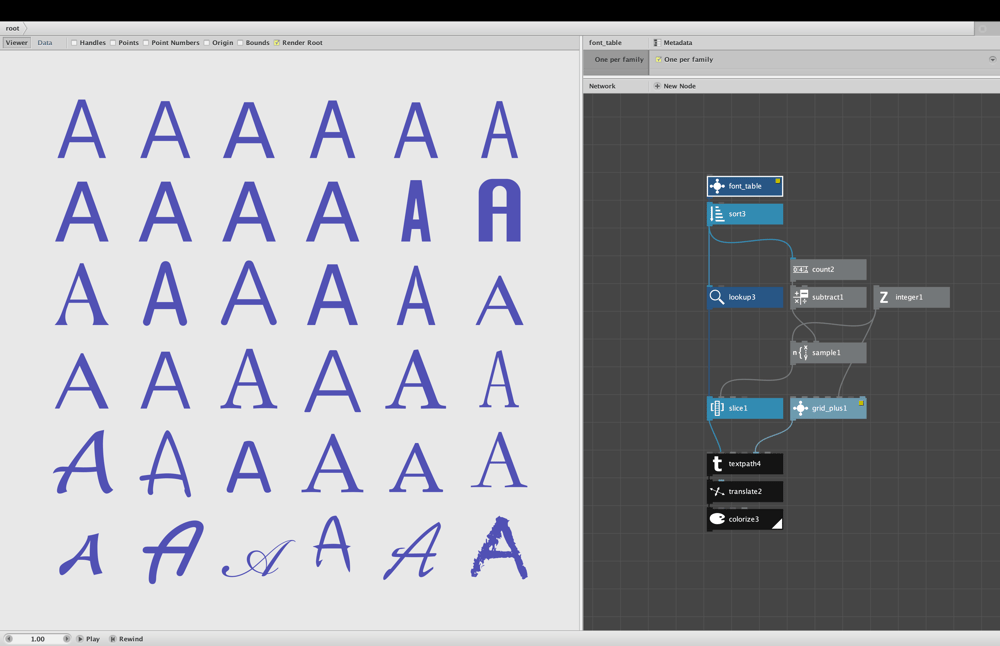The height and width of the screenshot is (646, 1000).
Task: Click the colorize3 node label
Action: tap(744, 519)
